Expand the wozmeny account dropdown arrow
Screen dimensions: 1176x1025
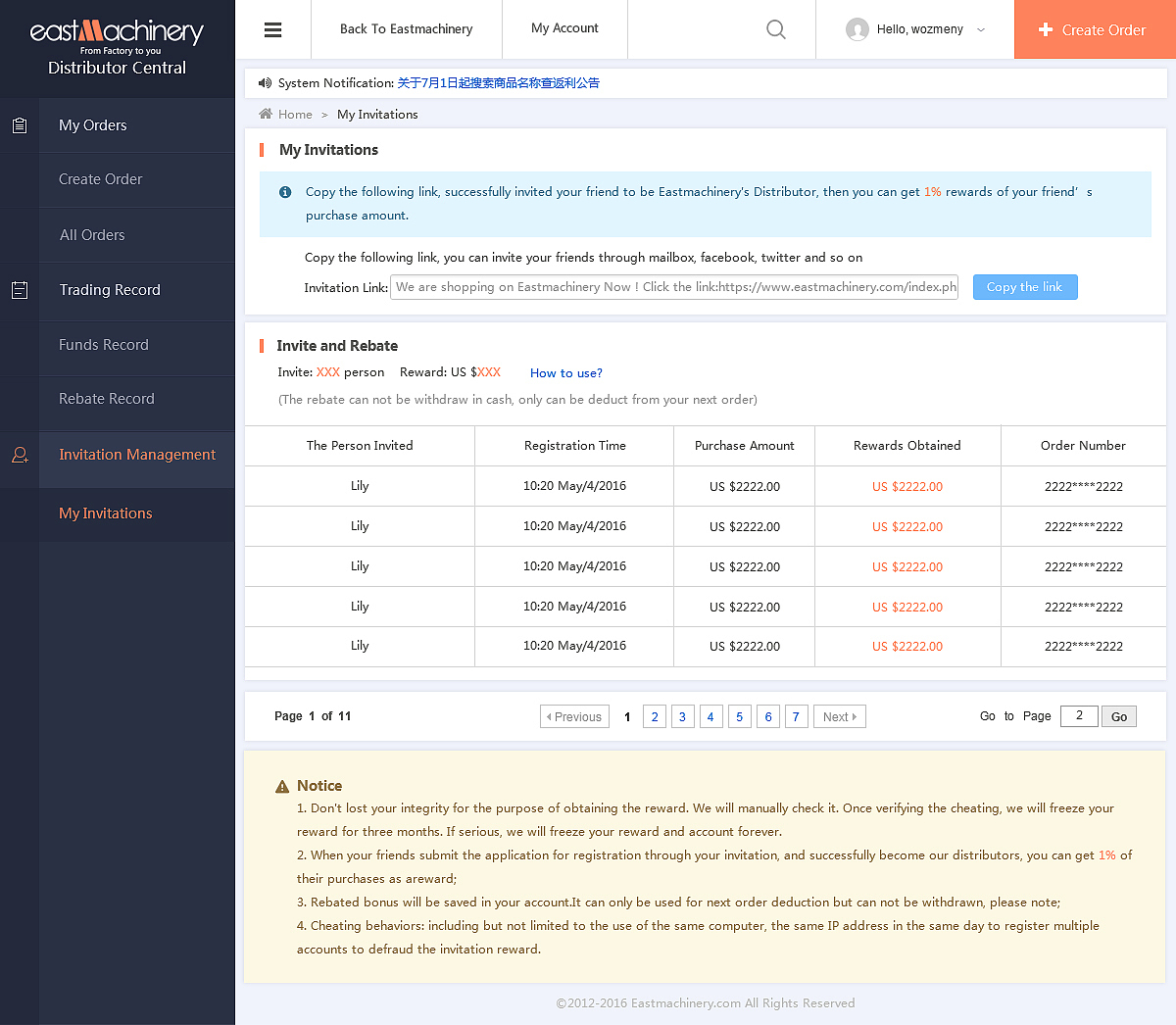coord(981,29)
